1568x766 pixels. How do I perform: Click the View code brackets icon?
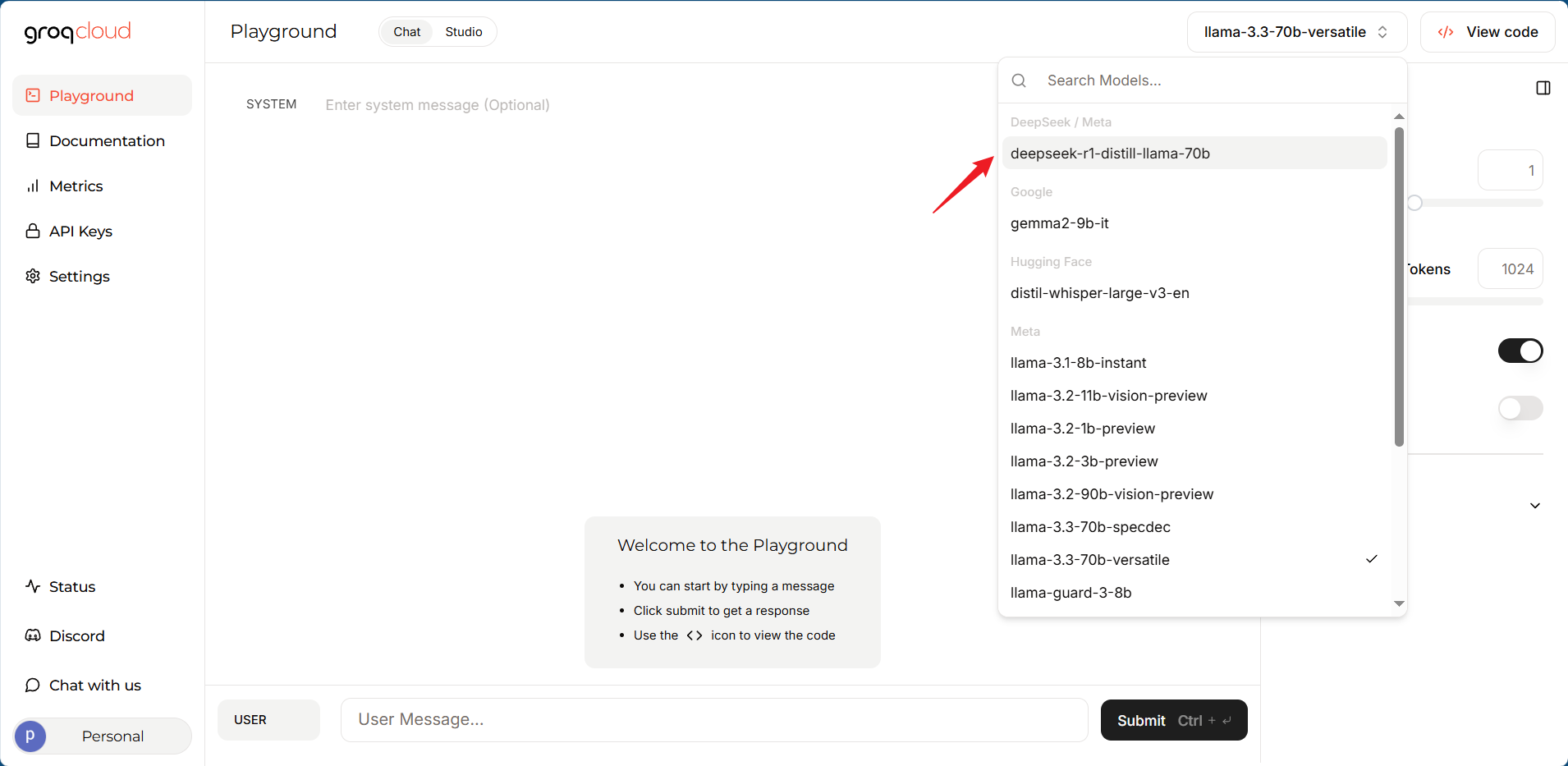tap(1446, 32)
